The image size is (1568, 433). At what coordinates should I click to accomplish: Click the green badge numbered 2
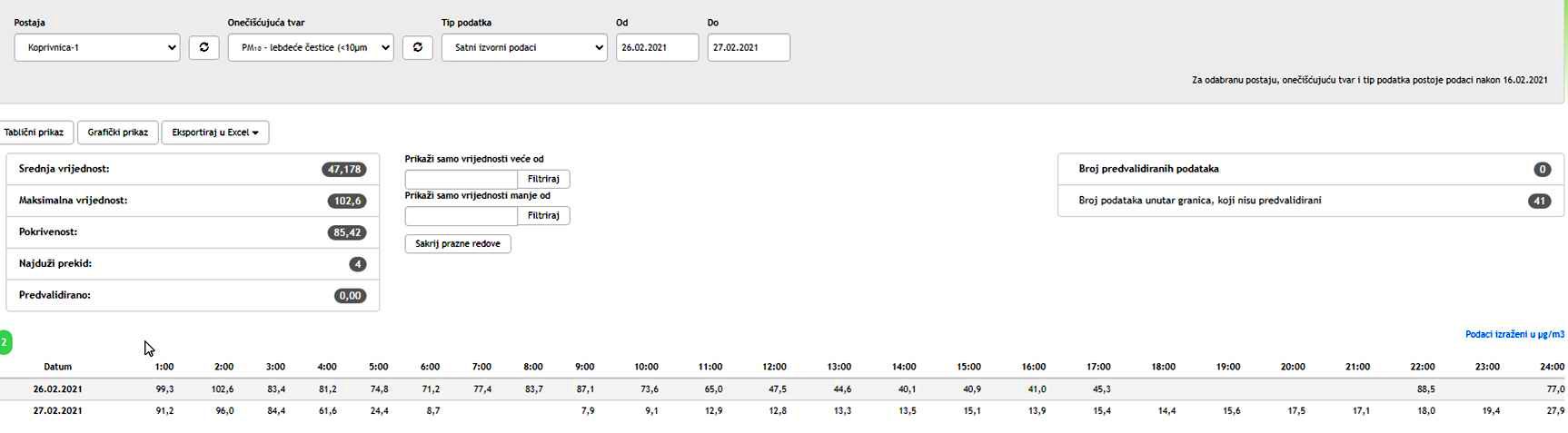coord(5,343)
